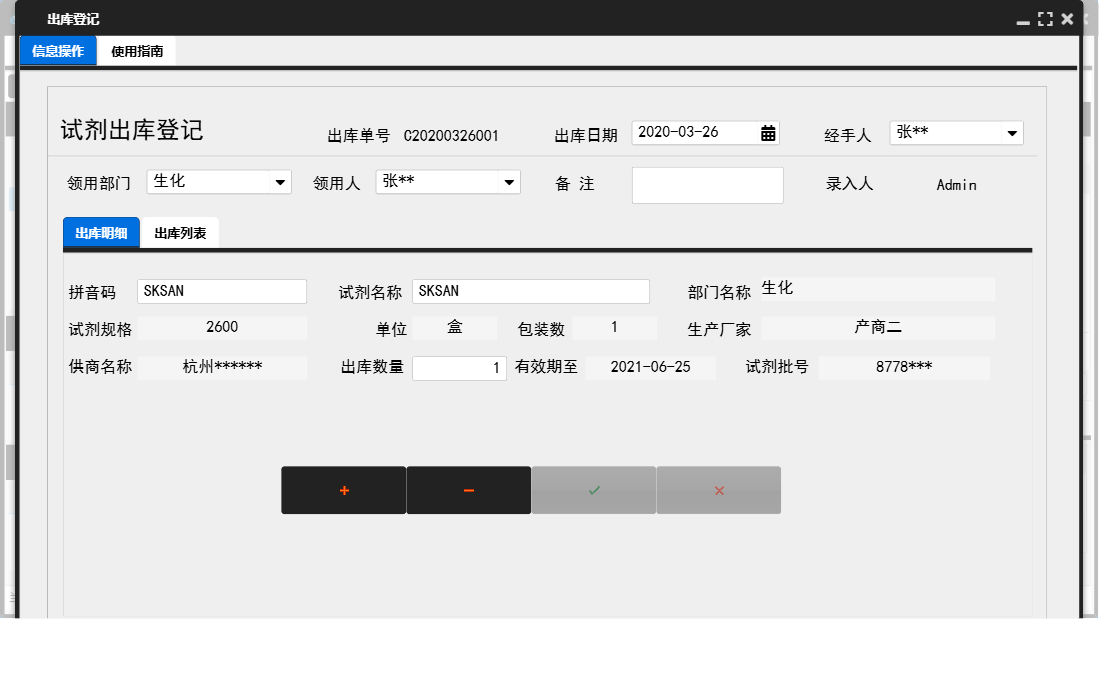
Task: Switch to the 出库列表 tab
Action: coord(180,231)
